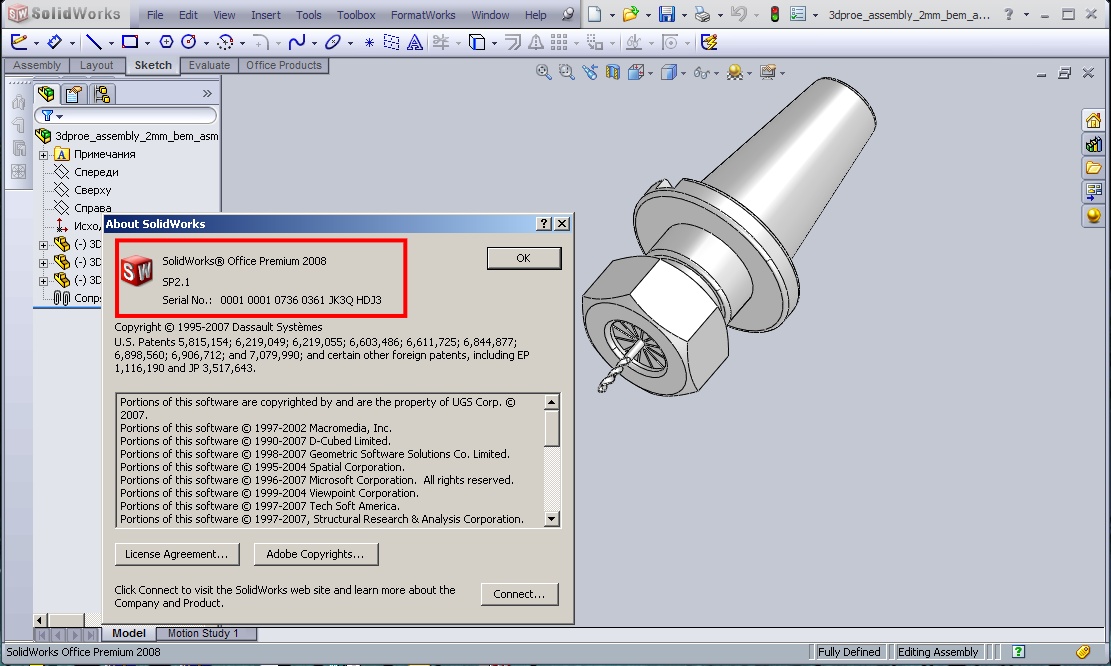Select the Rotate View tool

pos(590,73)
